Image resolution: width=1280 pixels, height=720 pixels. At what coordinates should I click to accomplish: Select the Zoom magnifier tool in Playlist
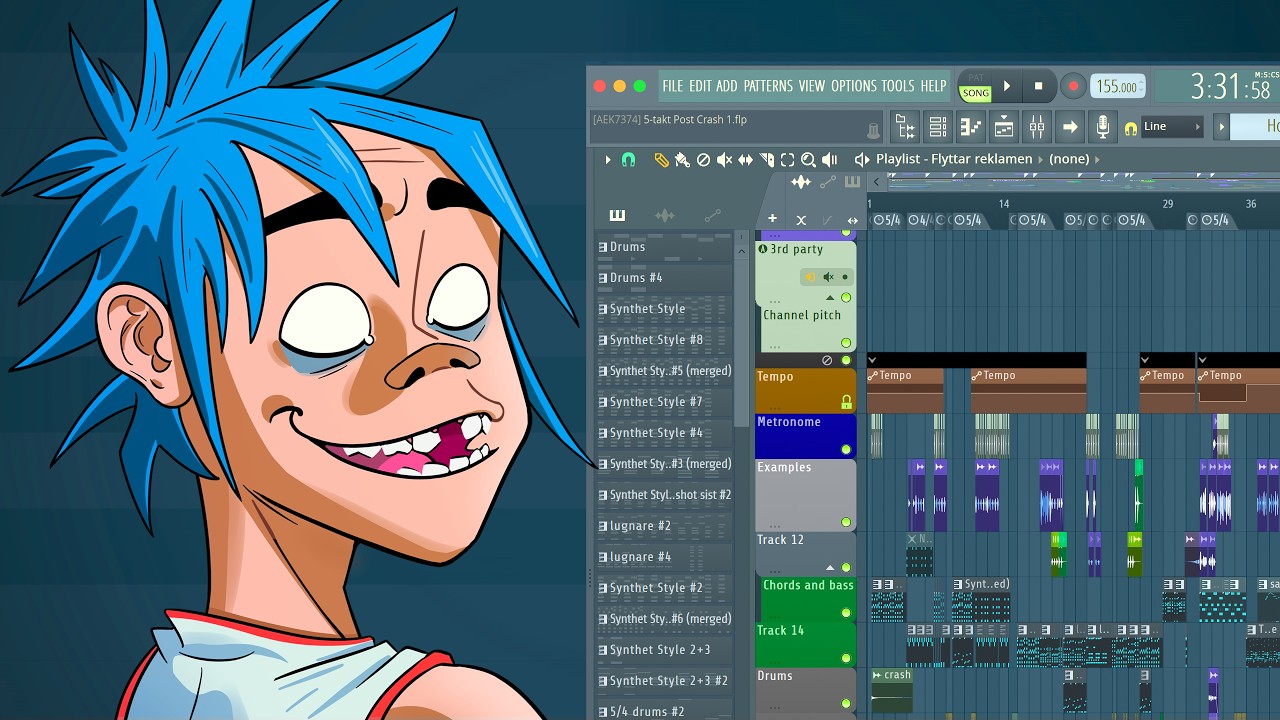click(x=808, y=159)
